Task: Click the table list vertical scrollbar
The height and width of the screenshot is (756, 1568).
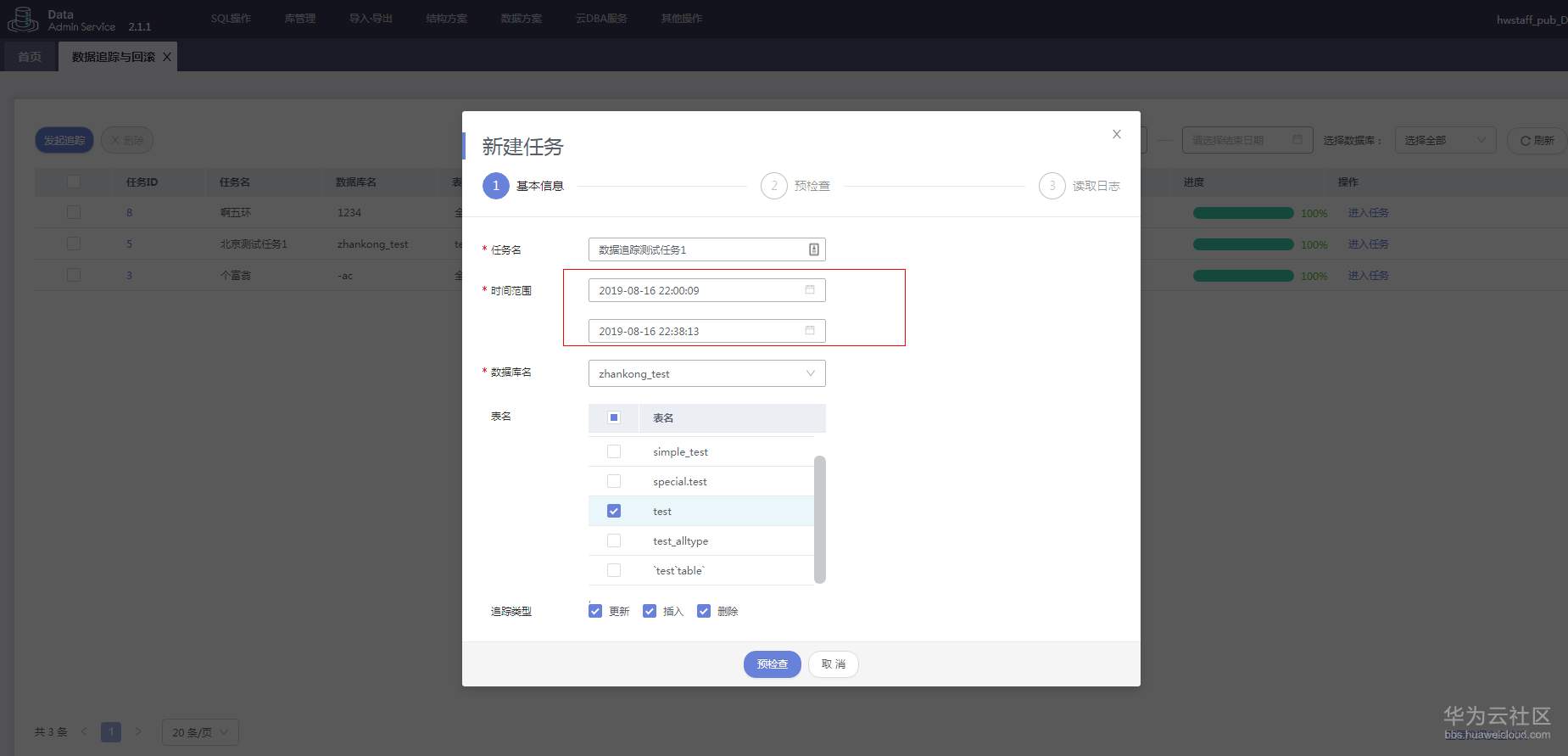Action: [x=819, y=519]
